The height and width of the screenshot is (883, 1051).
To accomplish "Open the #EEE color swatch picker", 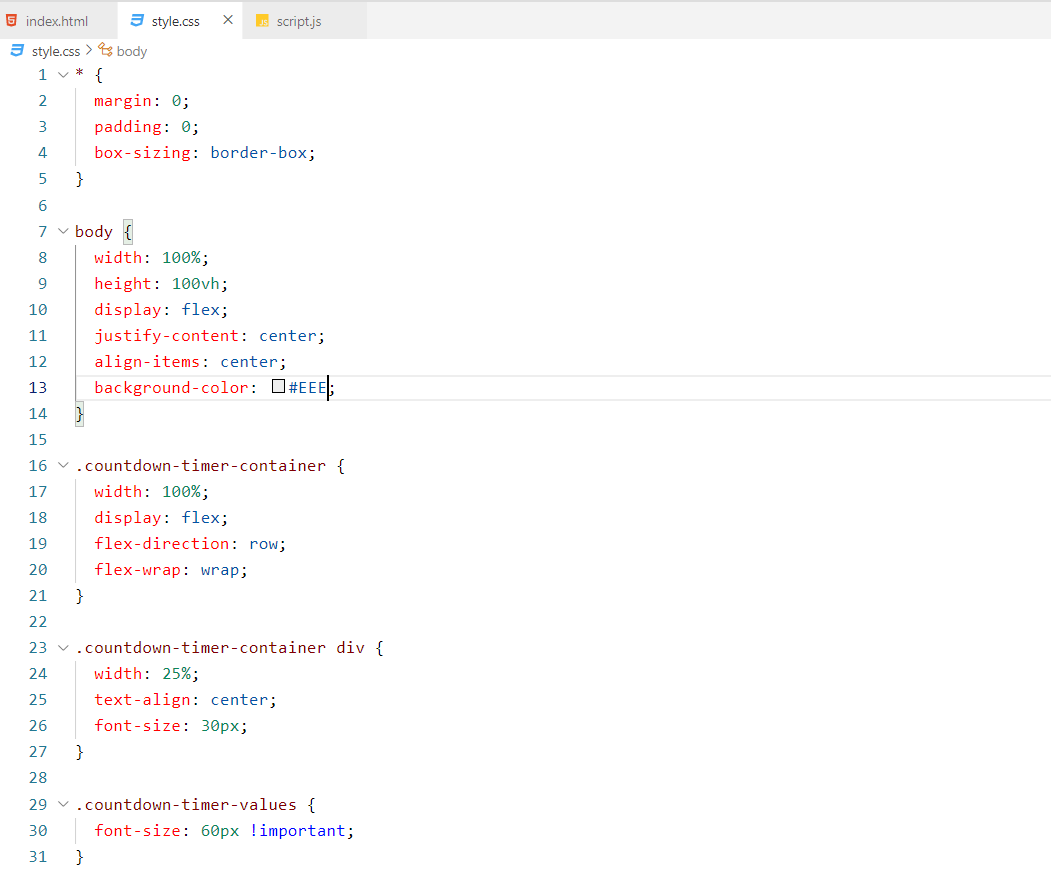I will 279,386.
